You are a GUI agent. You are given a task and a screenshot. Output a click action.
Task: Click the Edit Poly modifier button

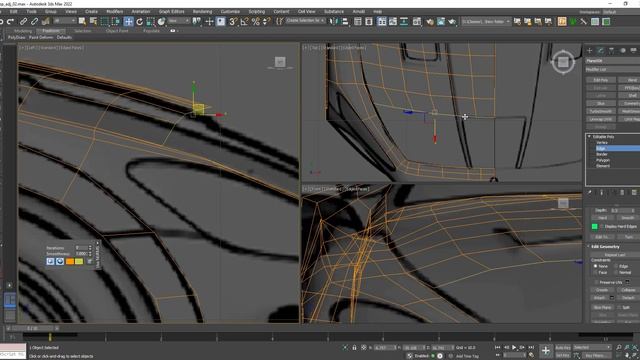[x=601, y=80]
